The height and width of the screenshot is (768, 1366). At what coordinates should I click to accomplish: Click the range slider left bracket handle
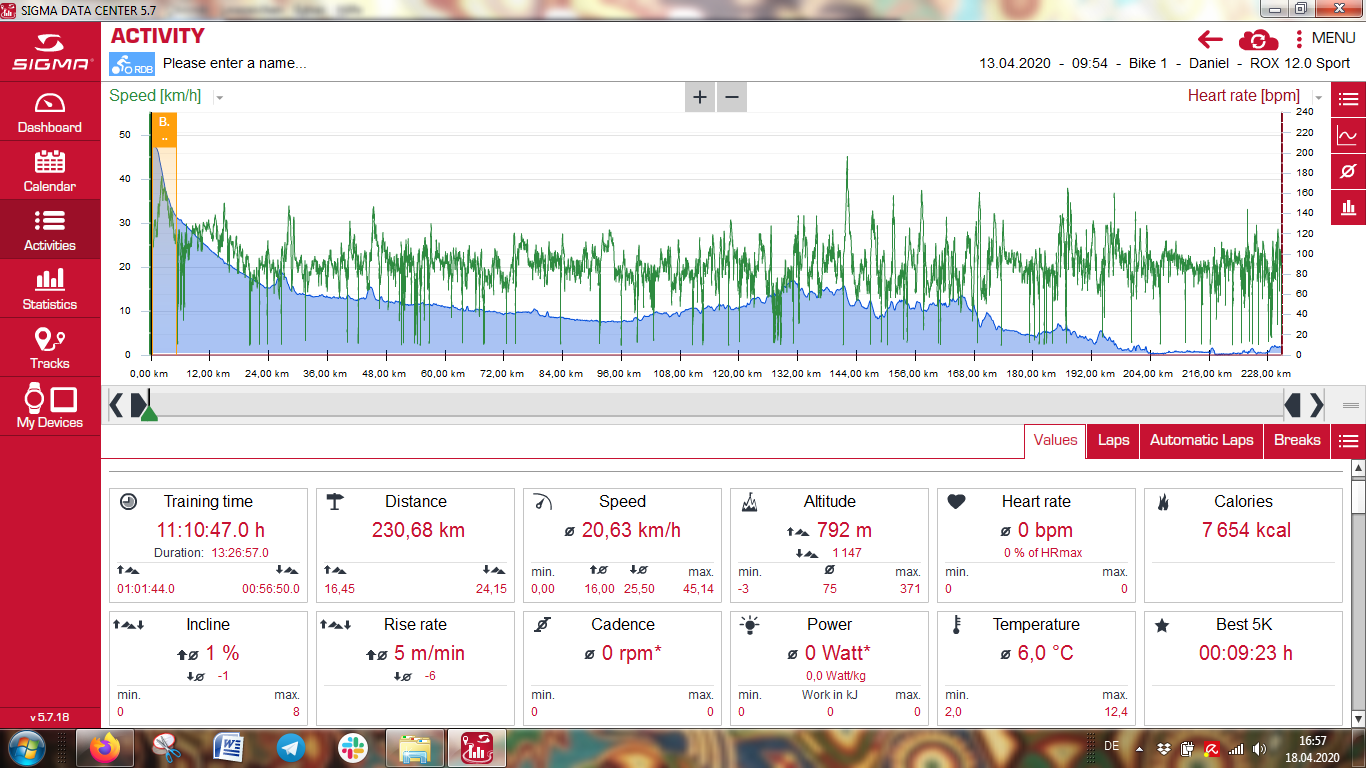pyautogui.click(x=116, y=405)
